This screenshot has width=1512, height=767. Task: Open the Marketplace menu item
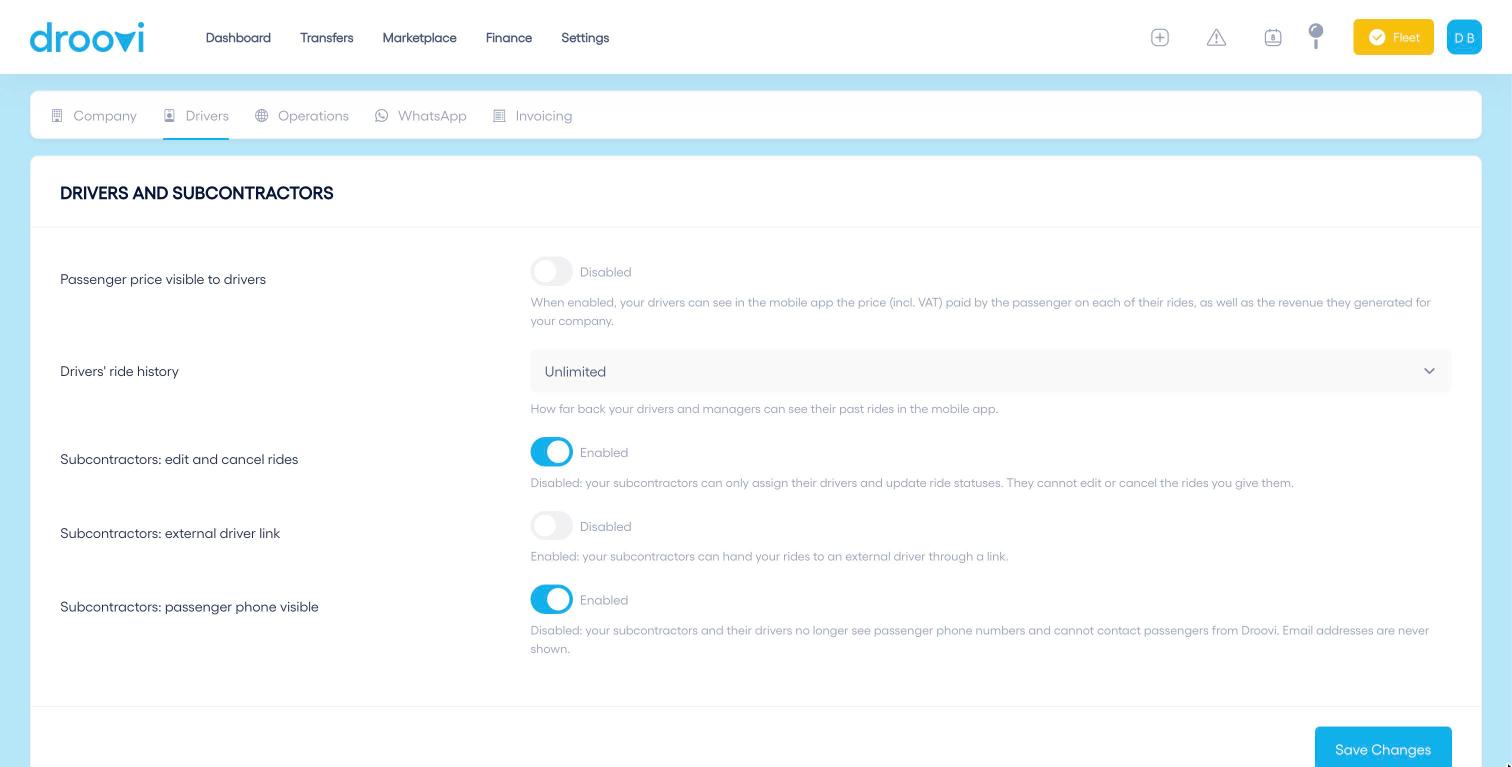click(x=419, y=38)
